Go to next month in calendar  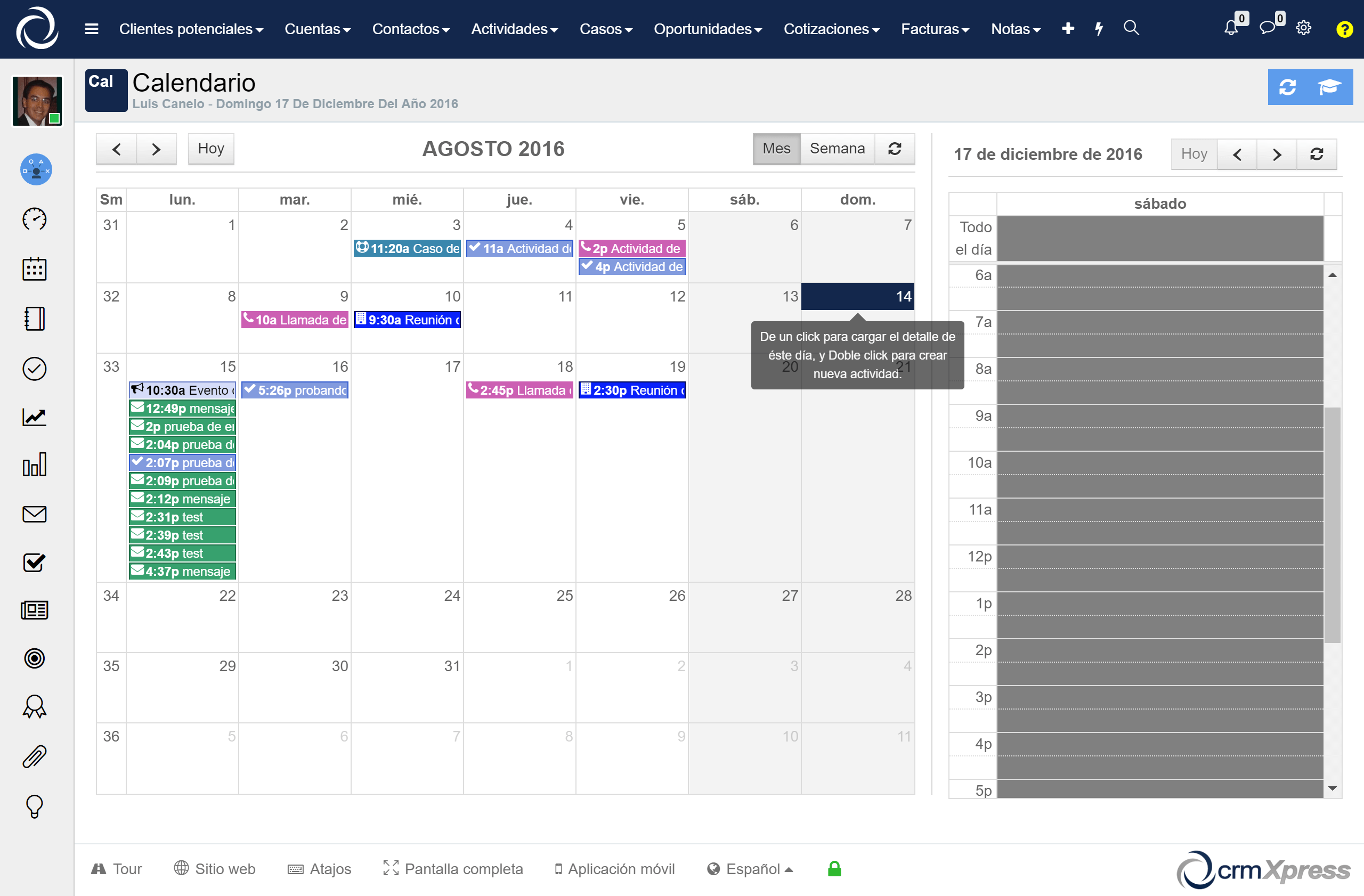(157, 149)
